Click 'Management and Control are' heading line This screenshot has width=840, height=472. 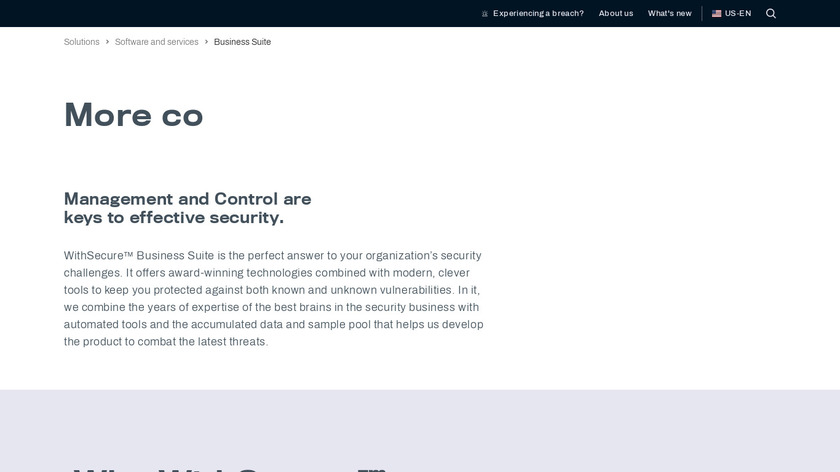pyautogui.click(x=188, y=199)
